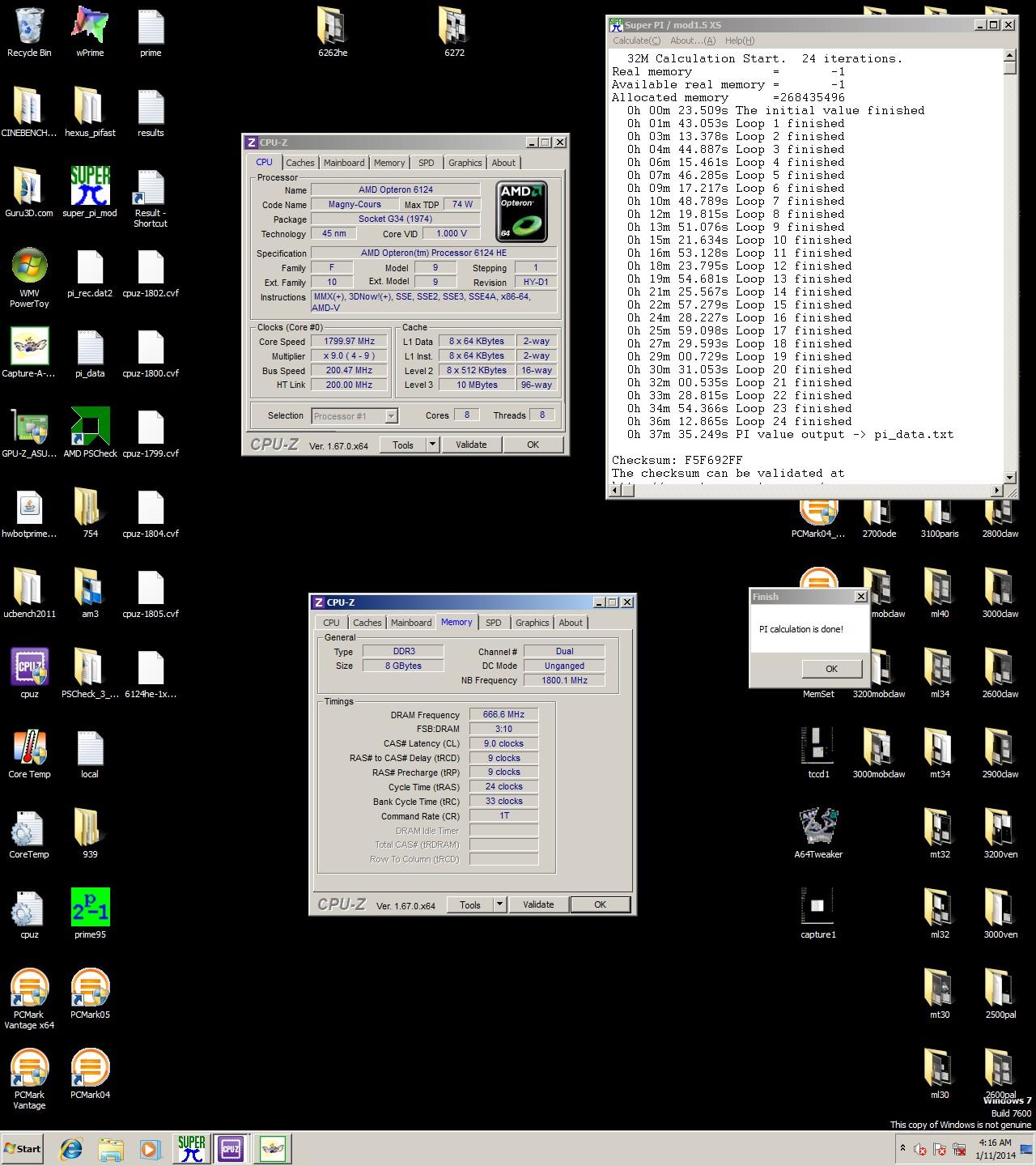
Task: Open the ucbench2011 folder
Action: 29,593
